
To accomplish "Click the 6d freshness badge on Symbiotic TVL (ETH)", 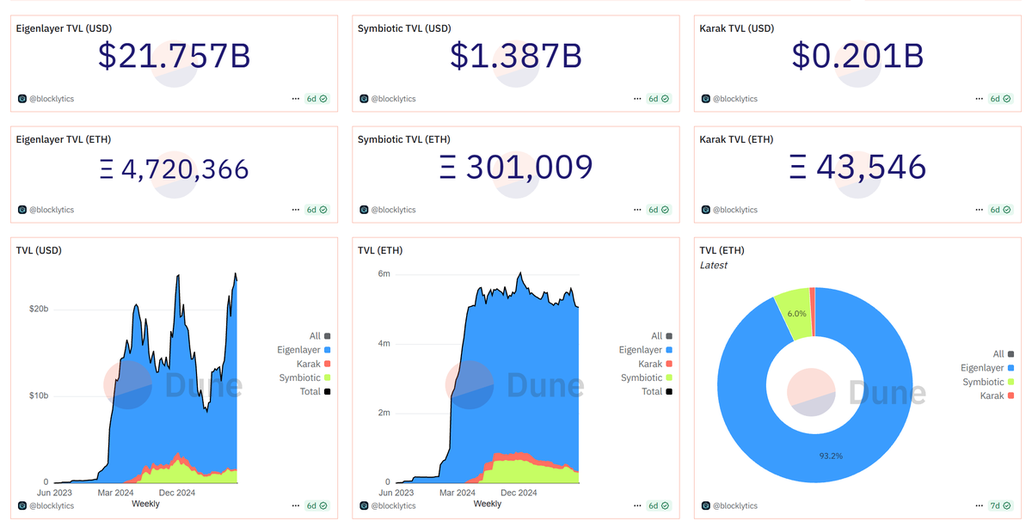I will tap(658, 210).
